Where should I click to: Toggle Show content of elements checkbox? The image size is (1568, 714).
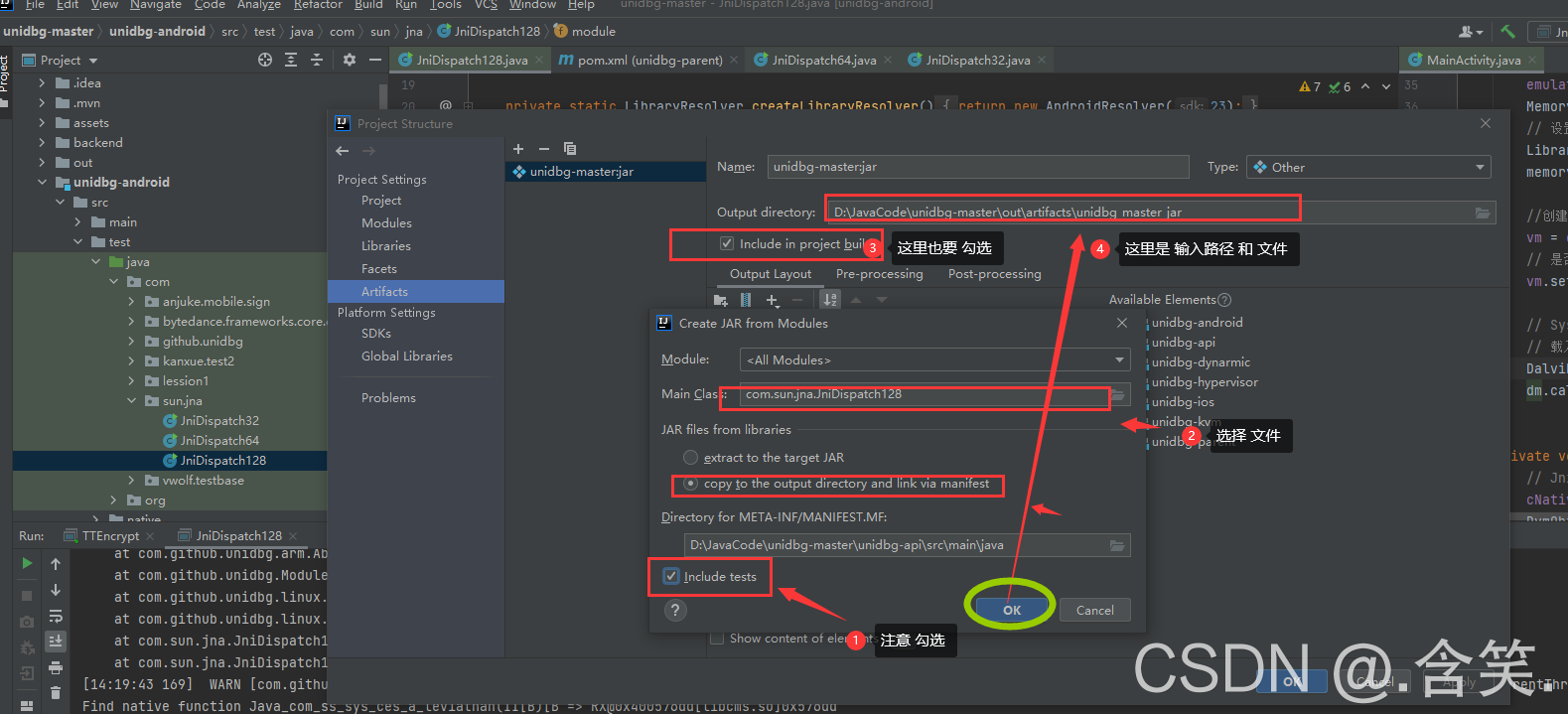(x=717, y=639)
